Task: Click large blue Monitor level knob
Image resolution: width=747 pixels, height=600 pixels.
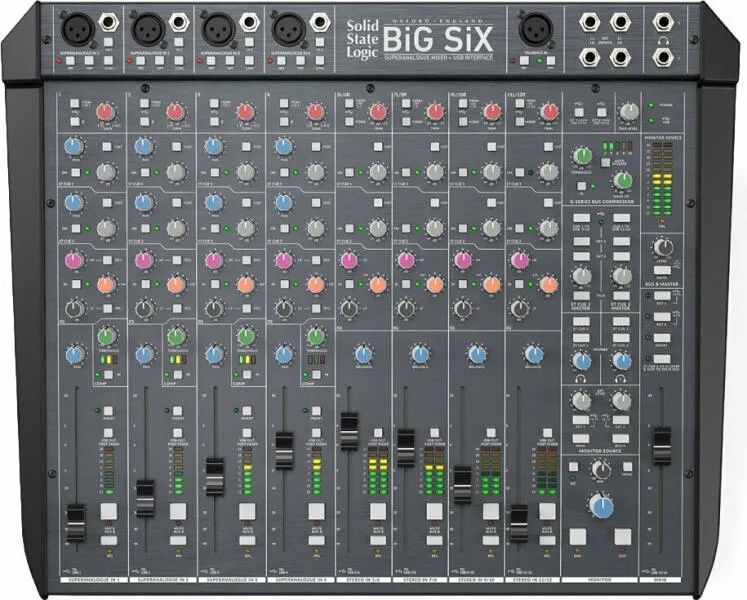Action: pos(601,506)
